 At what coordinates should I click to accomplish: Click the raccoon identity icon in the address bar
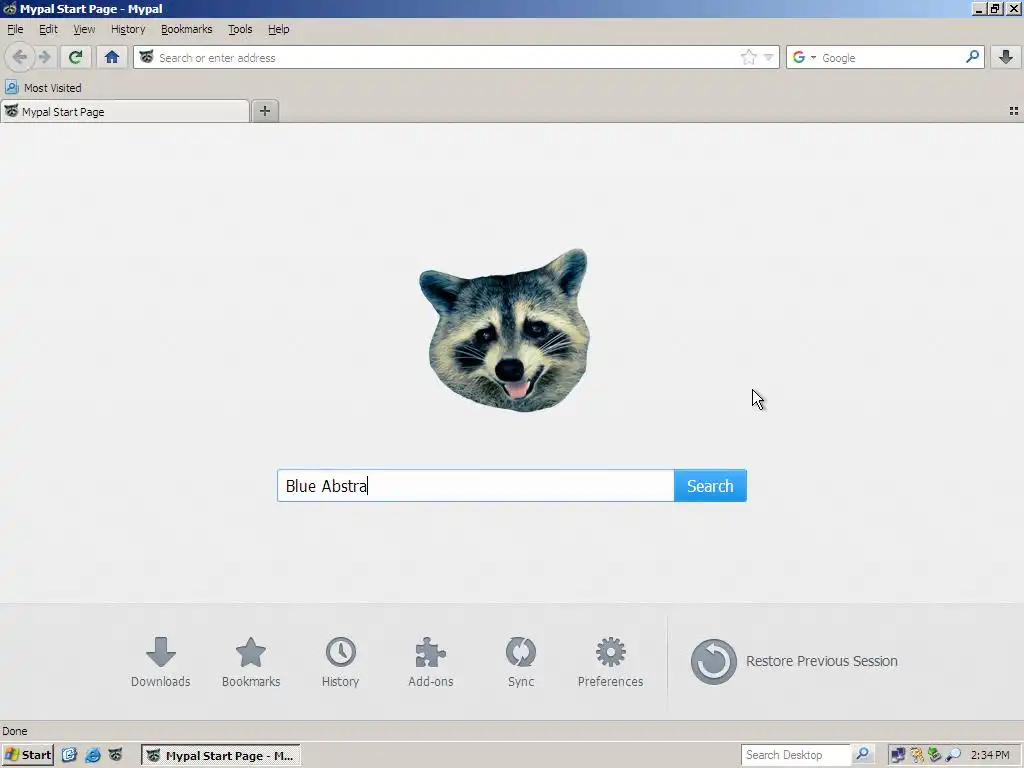[146, 57]
